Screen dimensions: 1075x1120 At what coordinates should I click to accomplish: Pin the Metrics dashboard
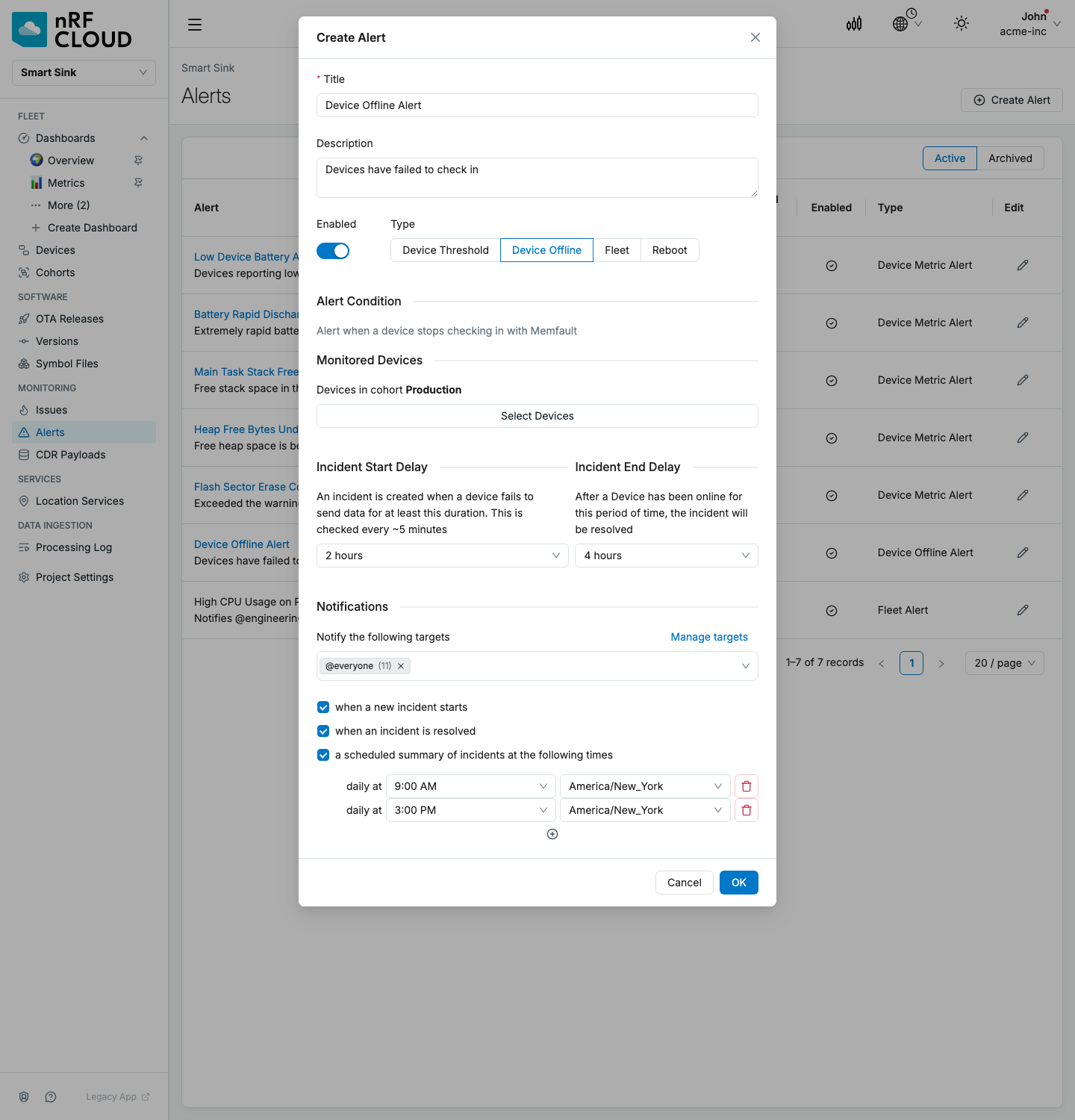pos(138,183)
